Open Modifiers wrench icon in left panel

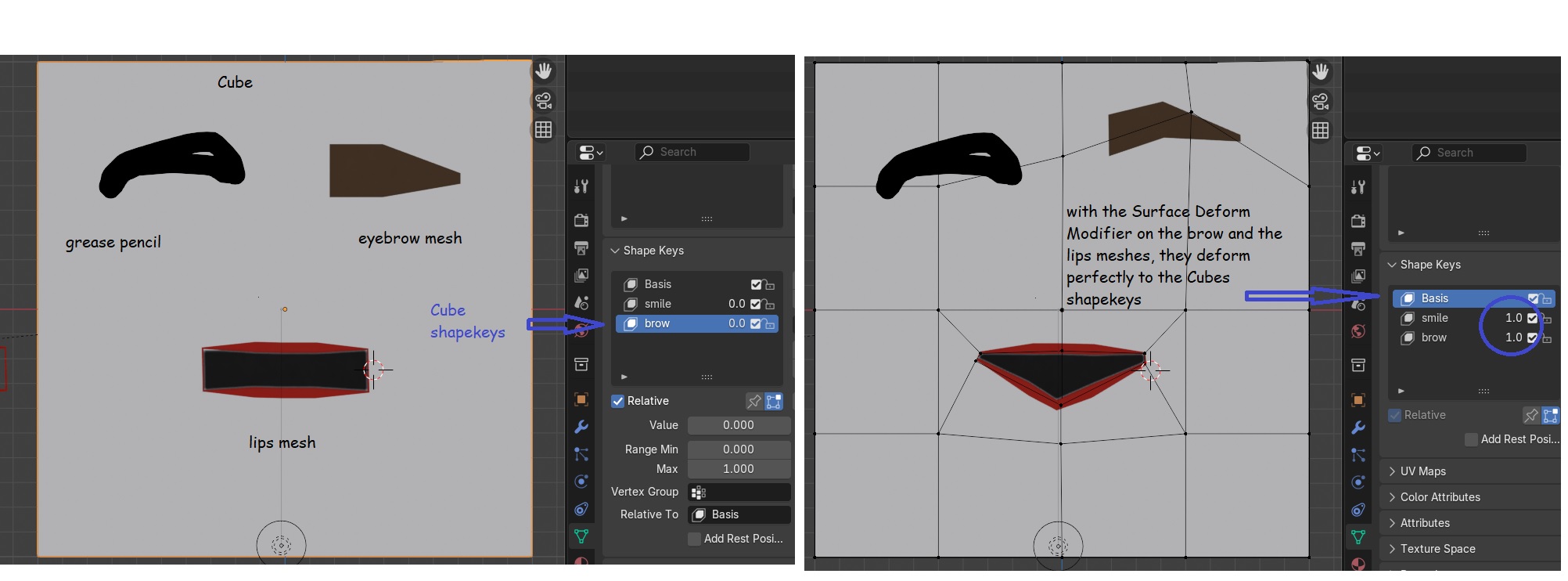(x=581, y=427)
